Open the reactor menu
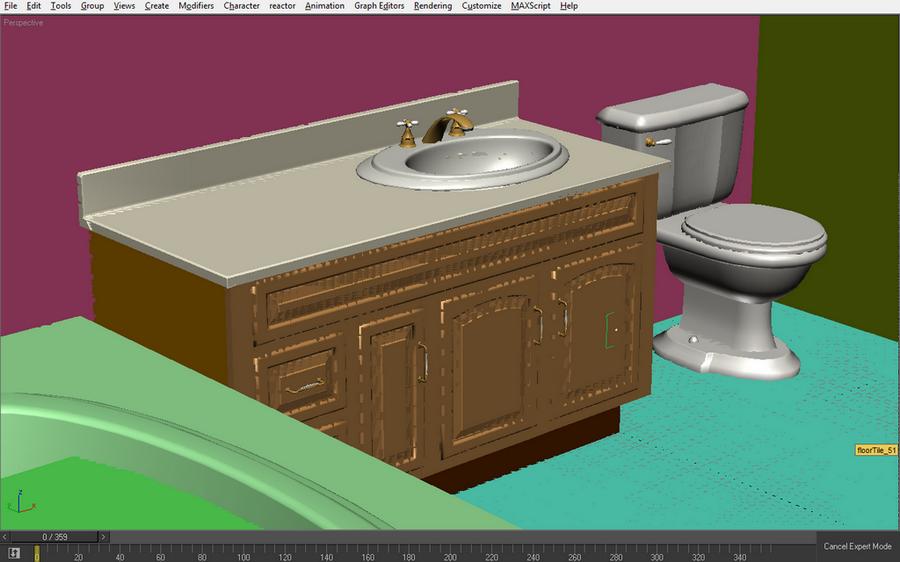 [282, 6]
